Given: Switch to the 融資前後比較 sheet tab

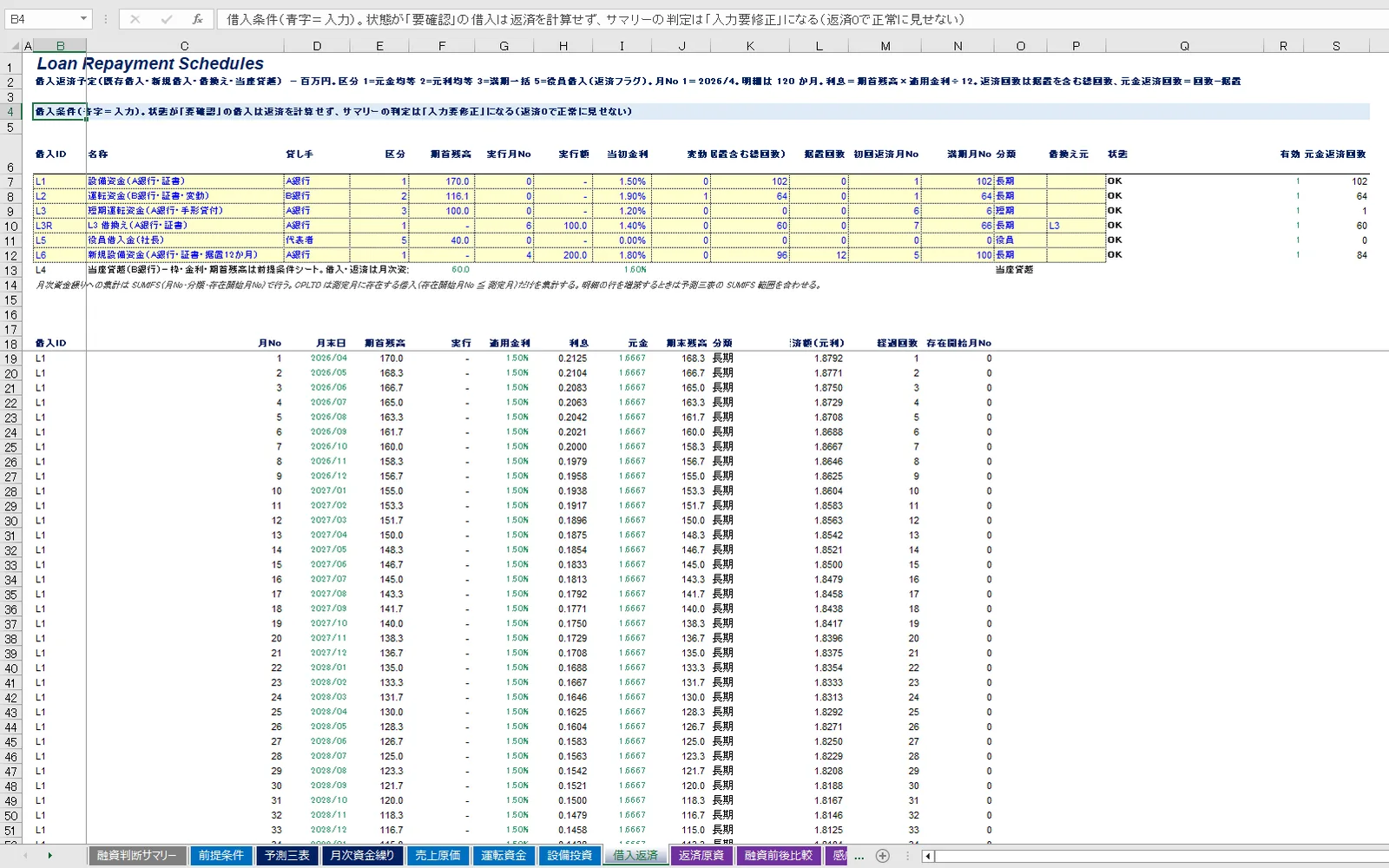Looking at the screenshot, I should (778, 856).
